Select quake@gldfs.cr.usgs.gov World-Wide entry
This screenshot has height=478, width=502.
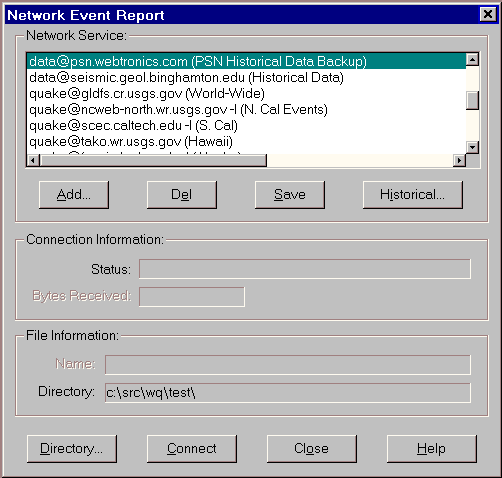click(x=246, y=93)
